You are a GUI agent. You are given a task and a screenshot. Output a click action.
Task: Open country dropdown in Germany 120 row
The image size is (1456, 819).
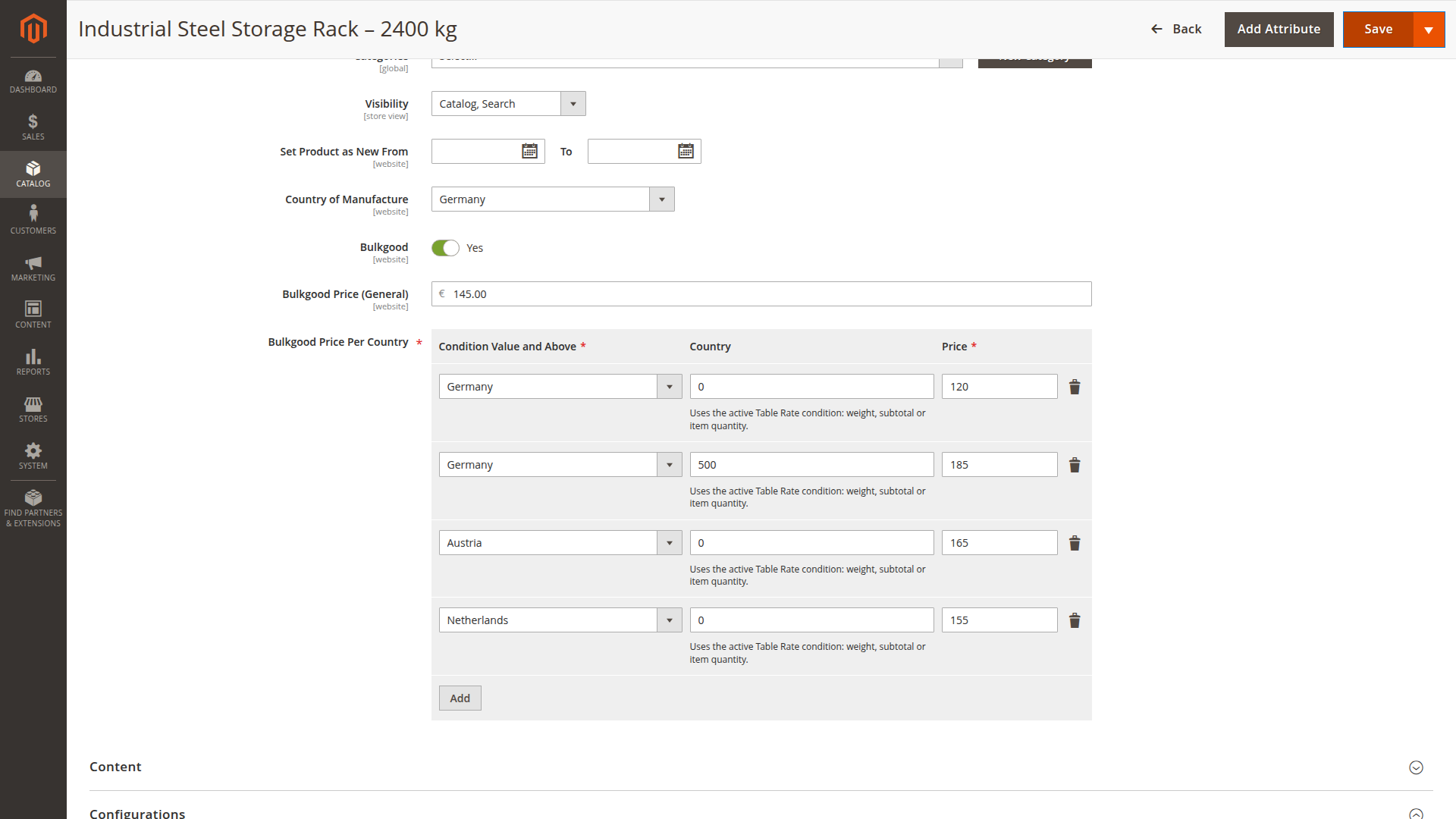pyautogui.click(x=560, y=387)
